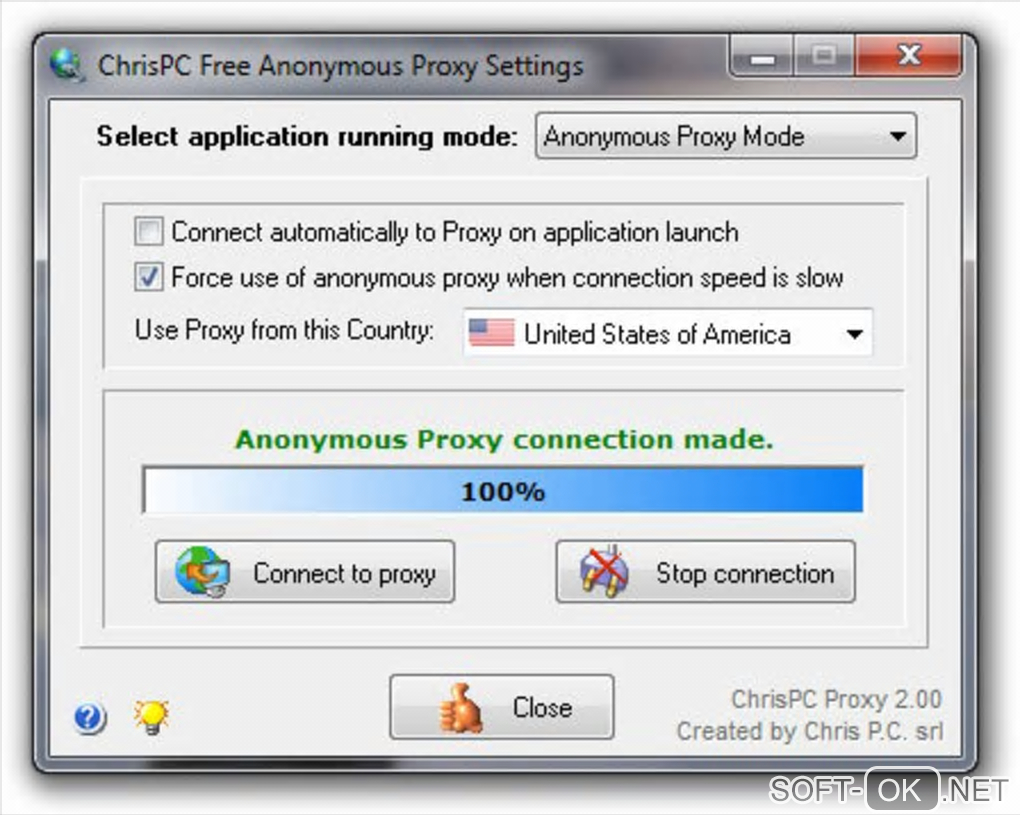The height and width of the screenshot is (815, 1020).
Task: Close window with the red X button
Action: click(x=909, y=56)
